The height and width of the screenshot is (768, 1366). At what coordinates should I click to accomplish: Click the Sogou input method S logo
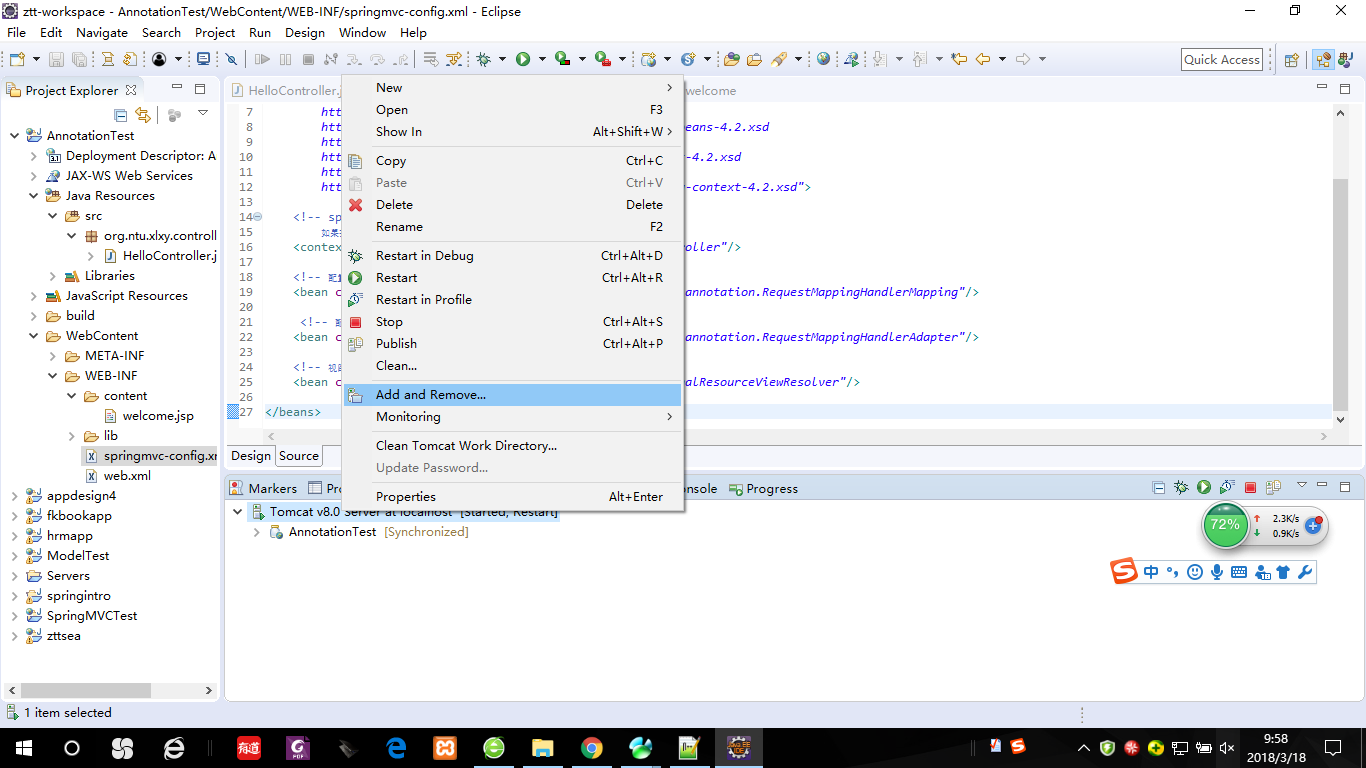(1124, 571)
